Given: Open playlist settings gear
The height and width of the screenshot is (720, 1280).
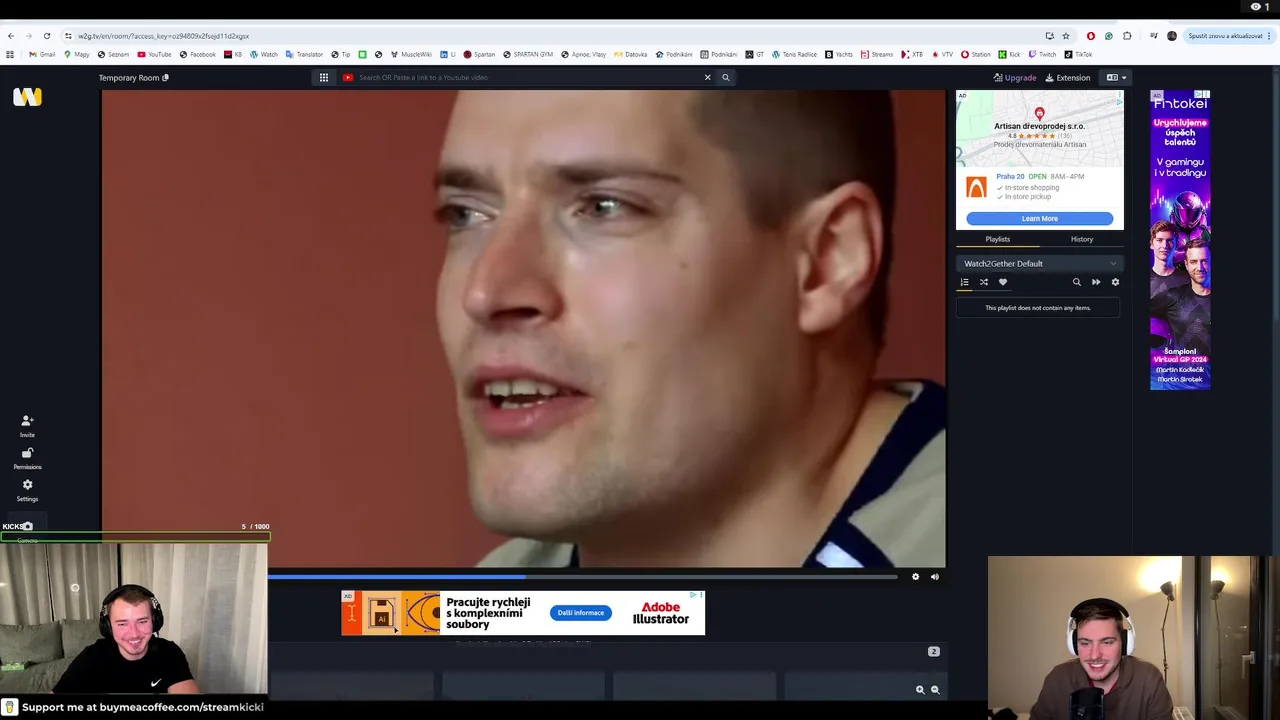Looking at the screenshot, I should click(x=1115, y=282).
